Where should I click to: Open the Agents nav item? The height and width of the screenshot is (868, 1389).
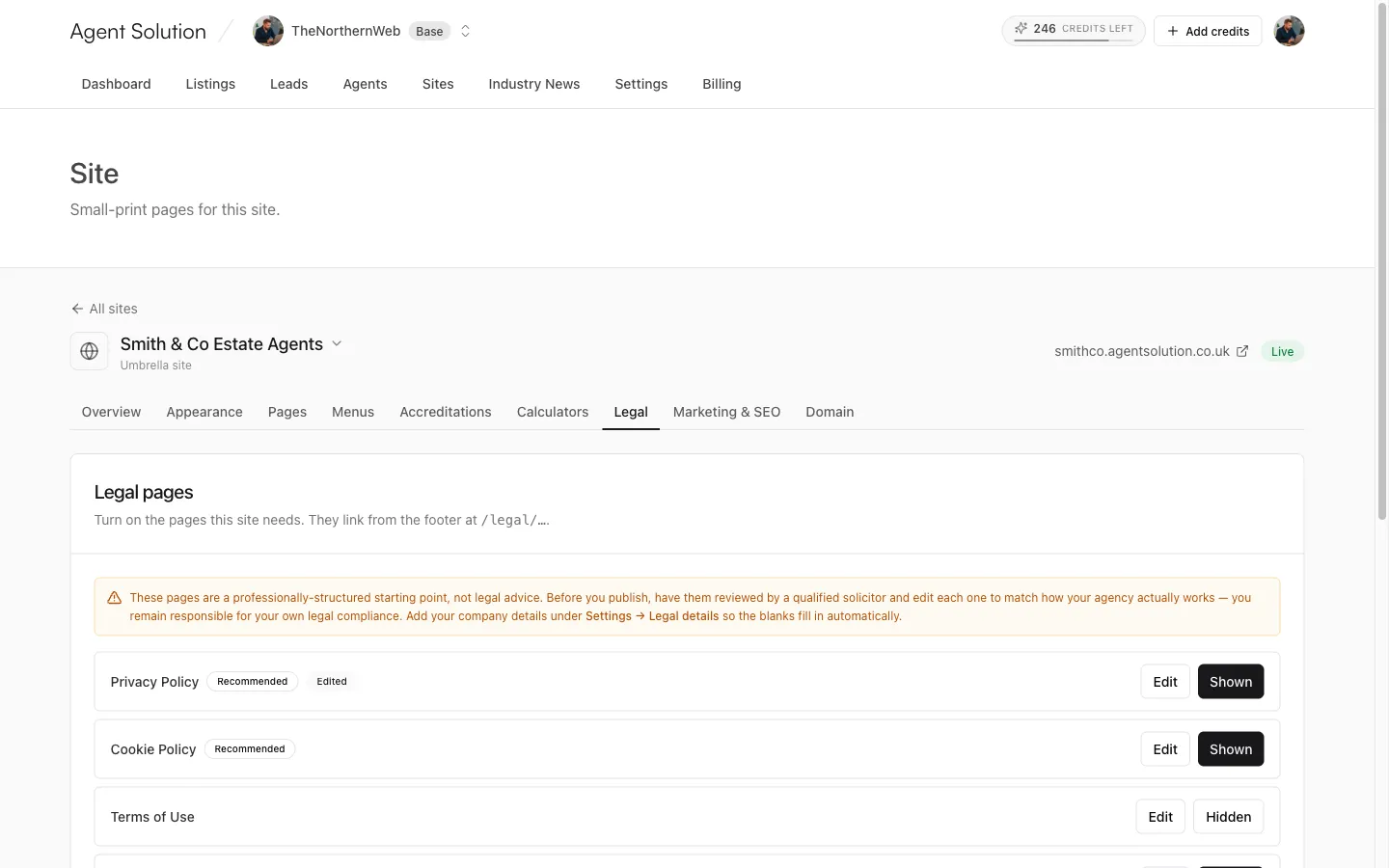(366, 84)
